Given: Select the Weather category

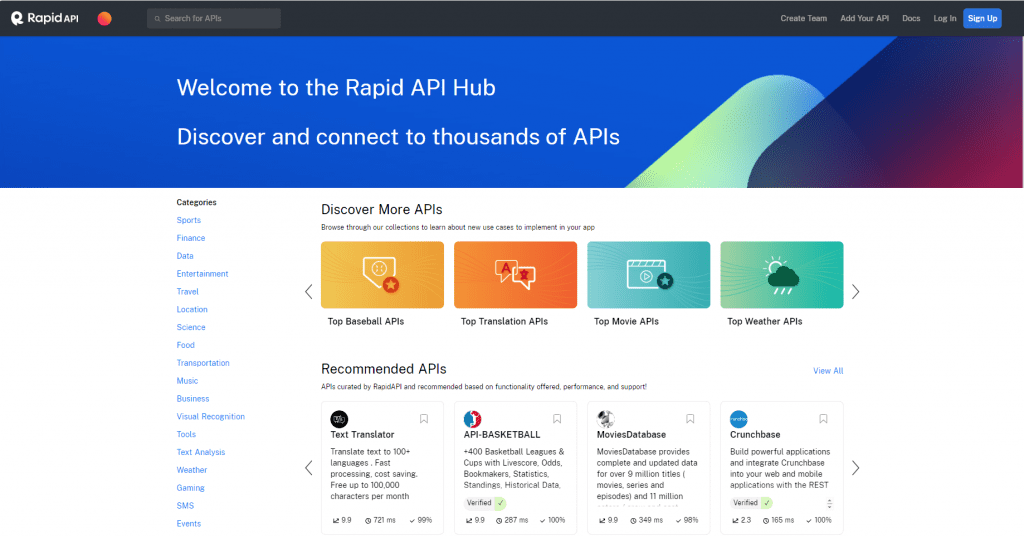Looking at the screenshot, I should (x=192, y=470).
